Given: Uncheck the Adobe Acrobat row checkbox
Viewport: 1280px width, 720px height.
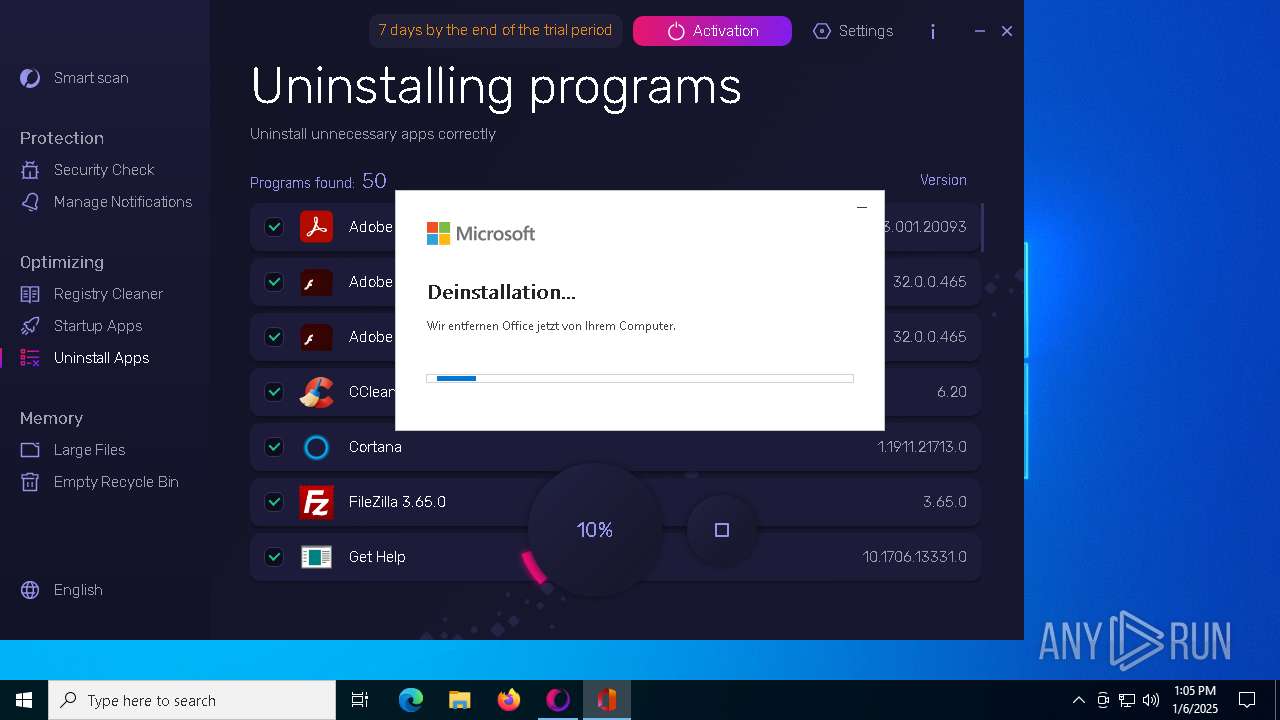Looking at the screenshot, I should (274, 227).
